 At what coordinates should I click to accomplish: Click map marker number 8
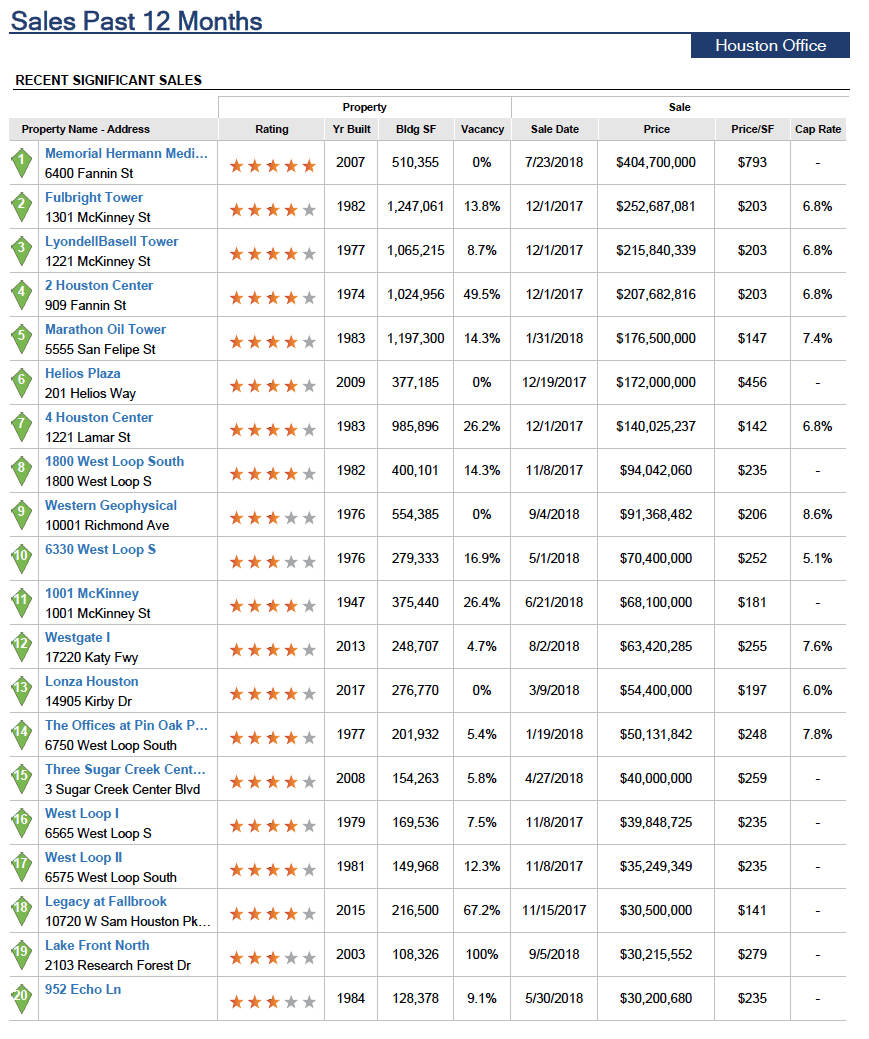point(22,471)
